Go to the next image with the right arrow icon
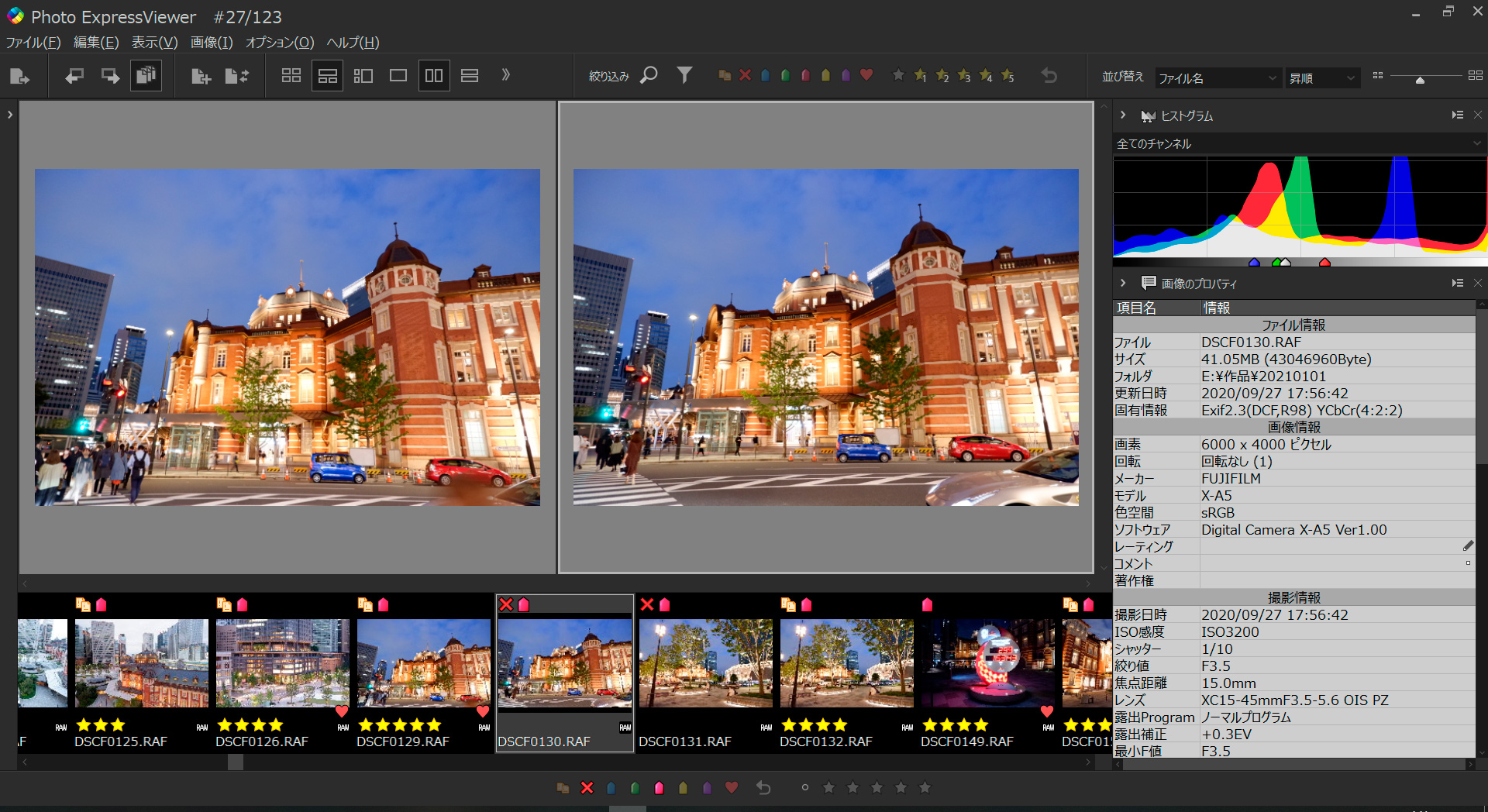 click(x=110, y=76)
